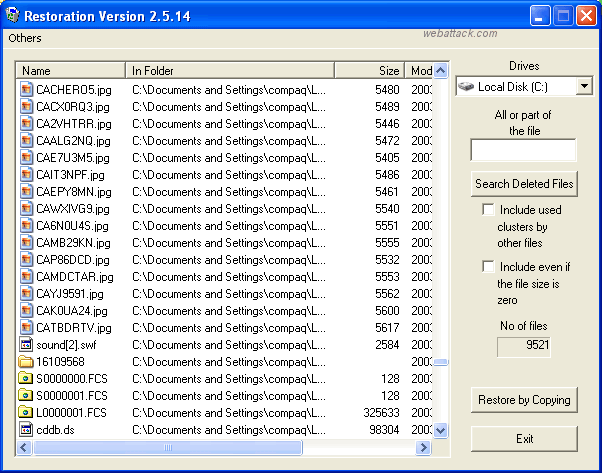Open the Drives dropdown for Local Disk (C:)

584,87
